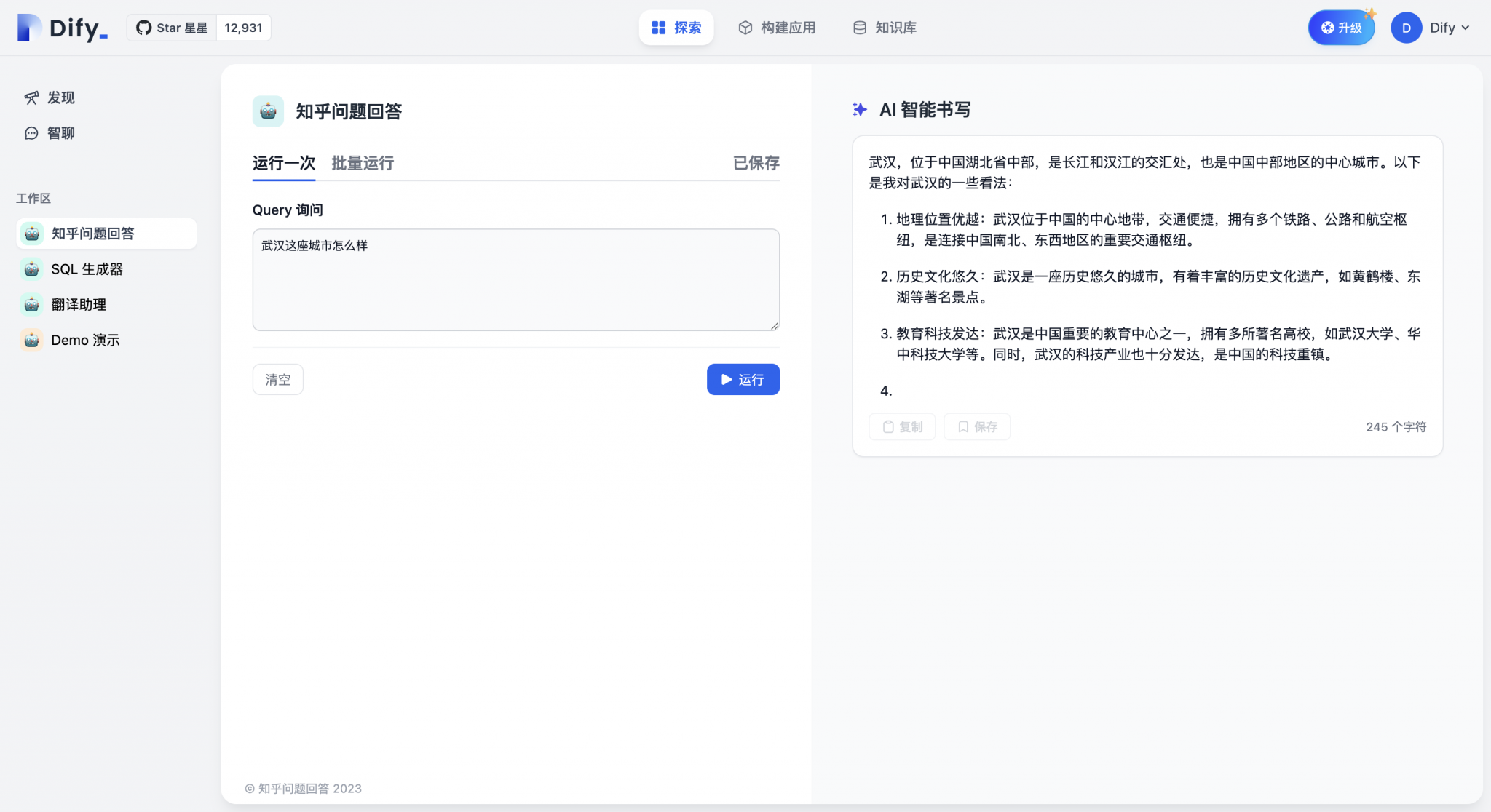Switch to the 批量运行 tab
Viewport: 1491px width, 812px height.
[x=362, y=163]
